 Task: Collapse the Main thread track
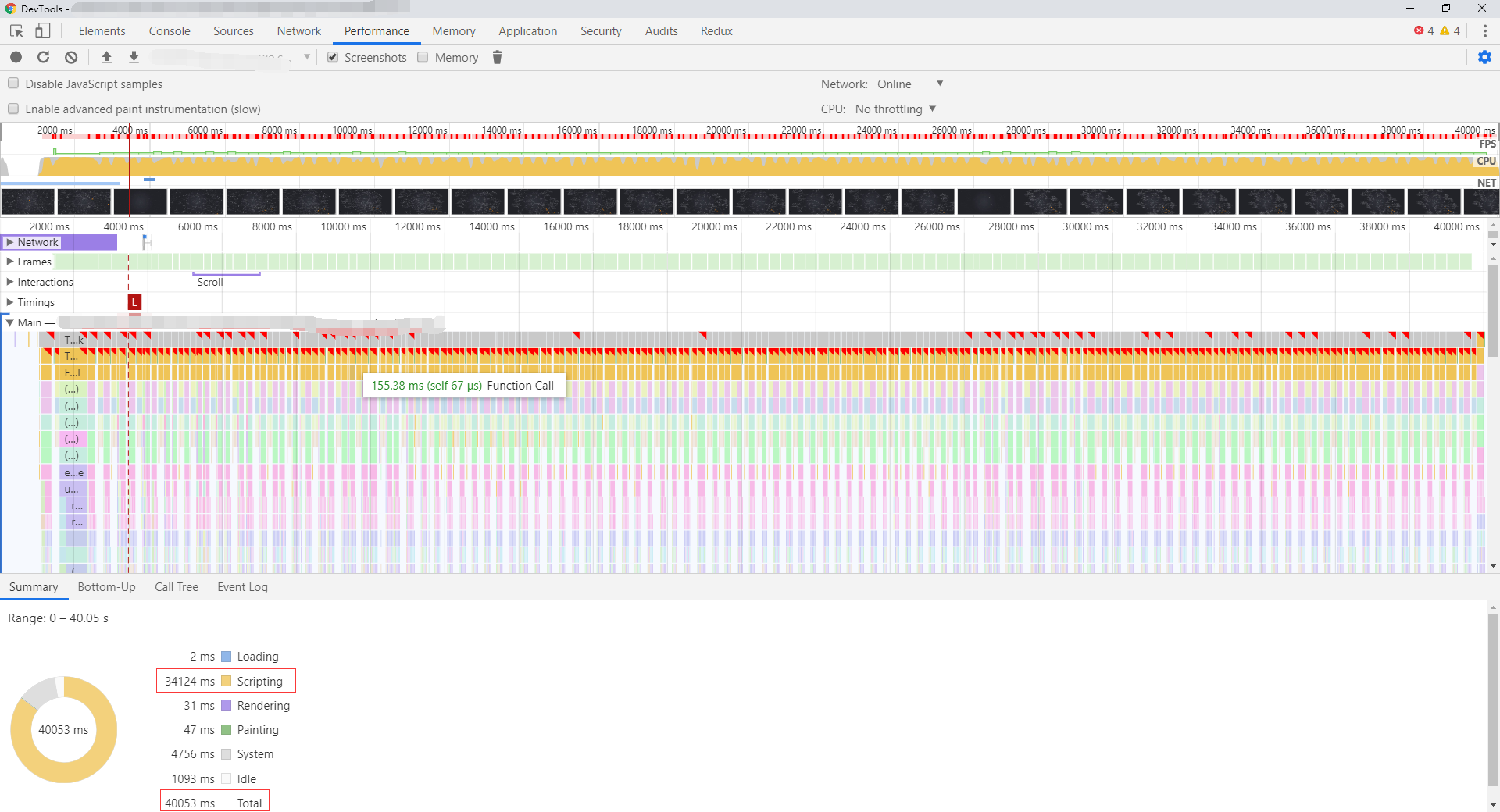pyautogui.click(x=10, y=322)
